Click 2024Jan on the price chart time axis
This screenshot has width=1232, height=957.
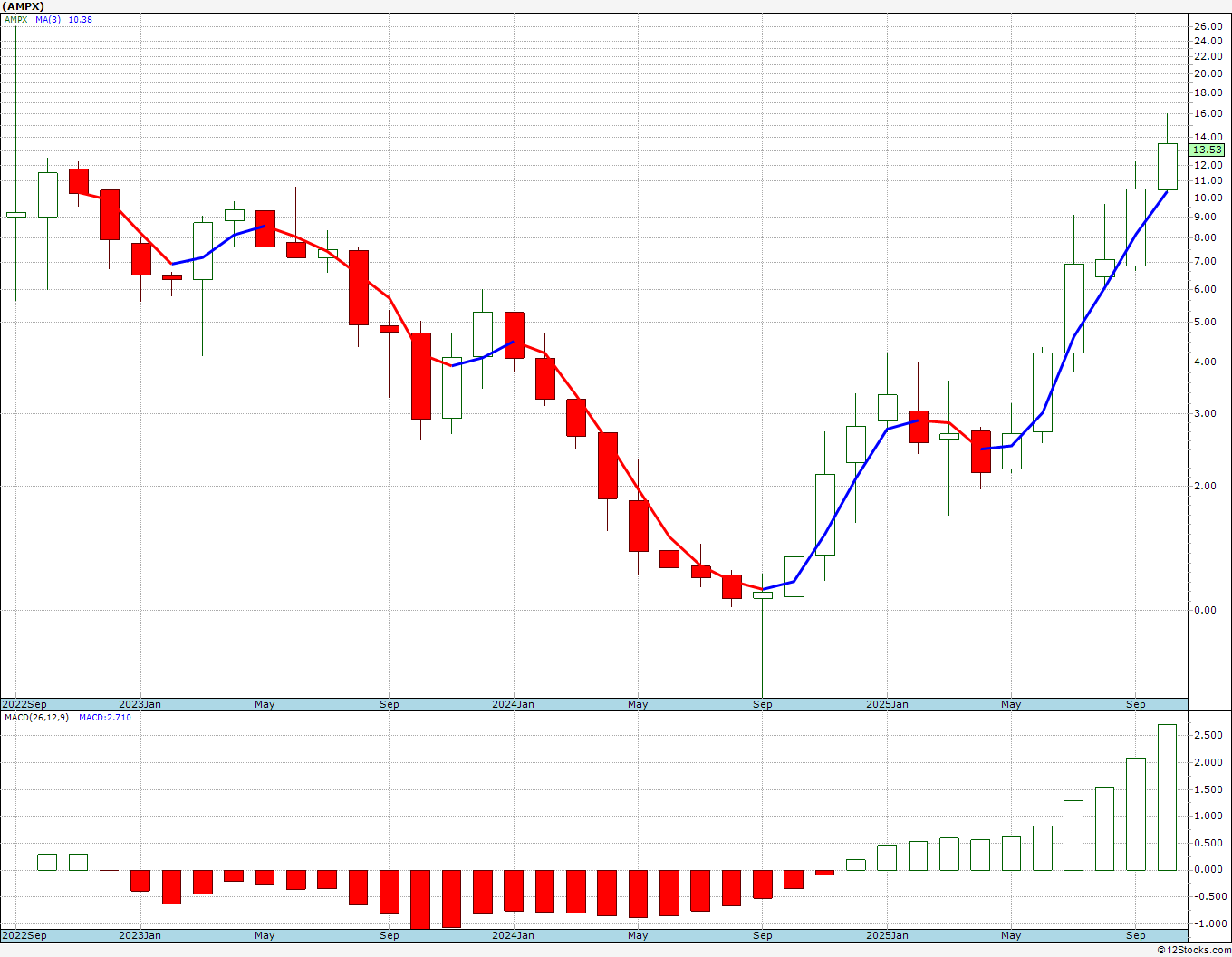tap(514, 704)
